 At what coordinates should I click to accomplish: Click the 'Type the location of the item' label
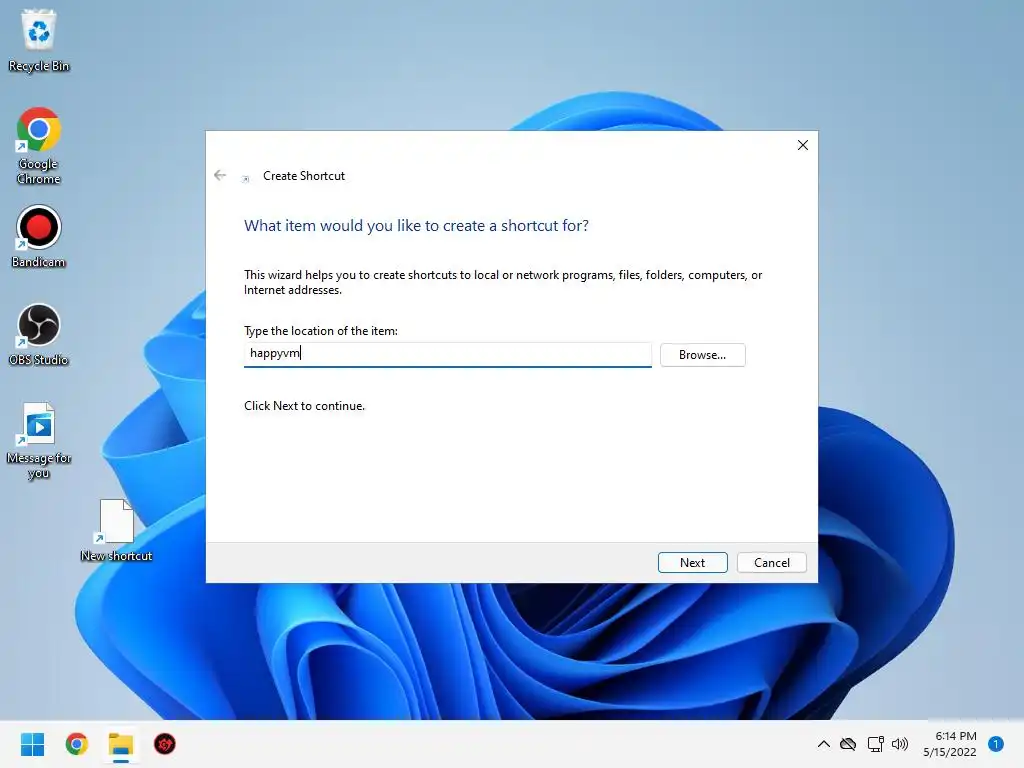(x=321, y=330)
